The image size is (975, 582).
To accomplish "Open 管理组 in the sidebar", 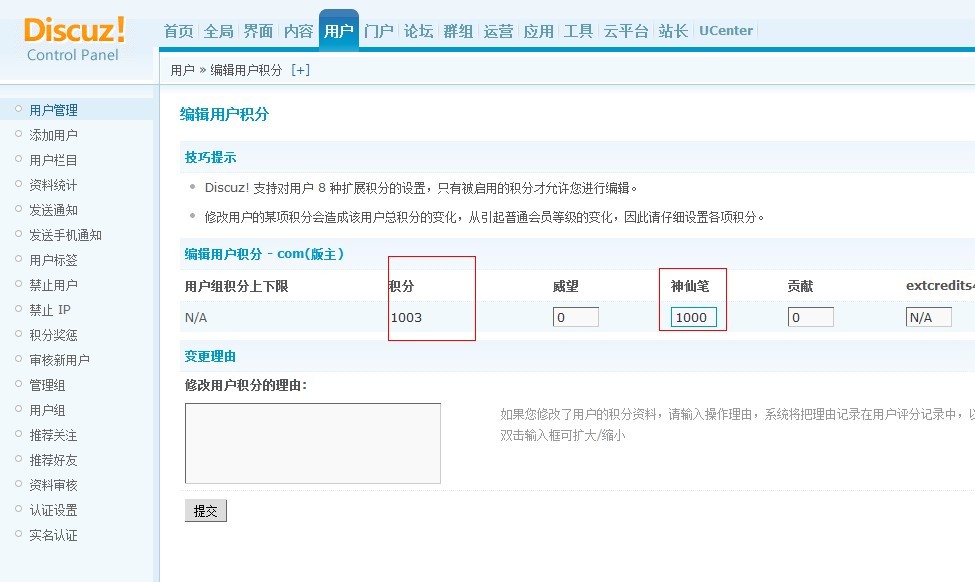I will coord(47,385).
